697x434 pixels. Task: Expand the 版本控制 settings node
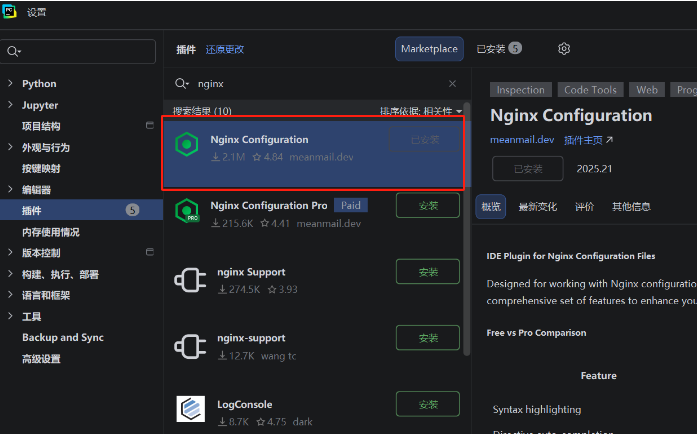[10, 252]
